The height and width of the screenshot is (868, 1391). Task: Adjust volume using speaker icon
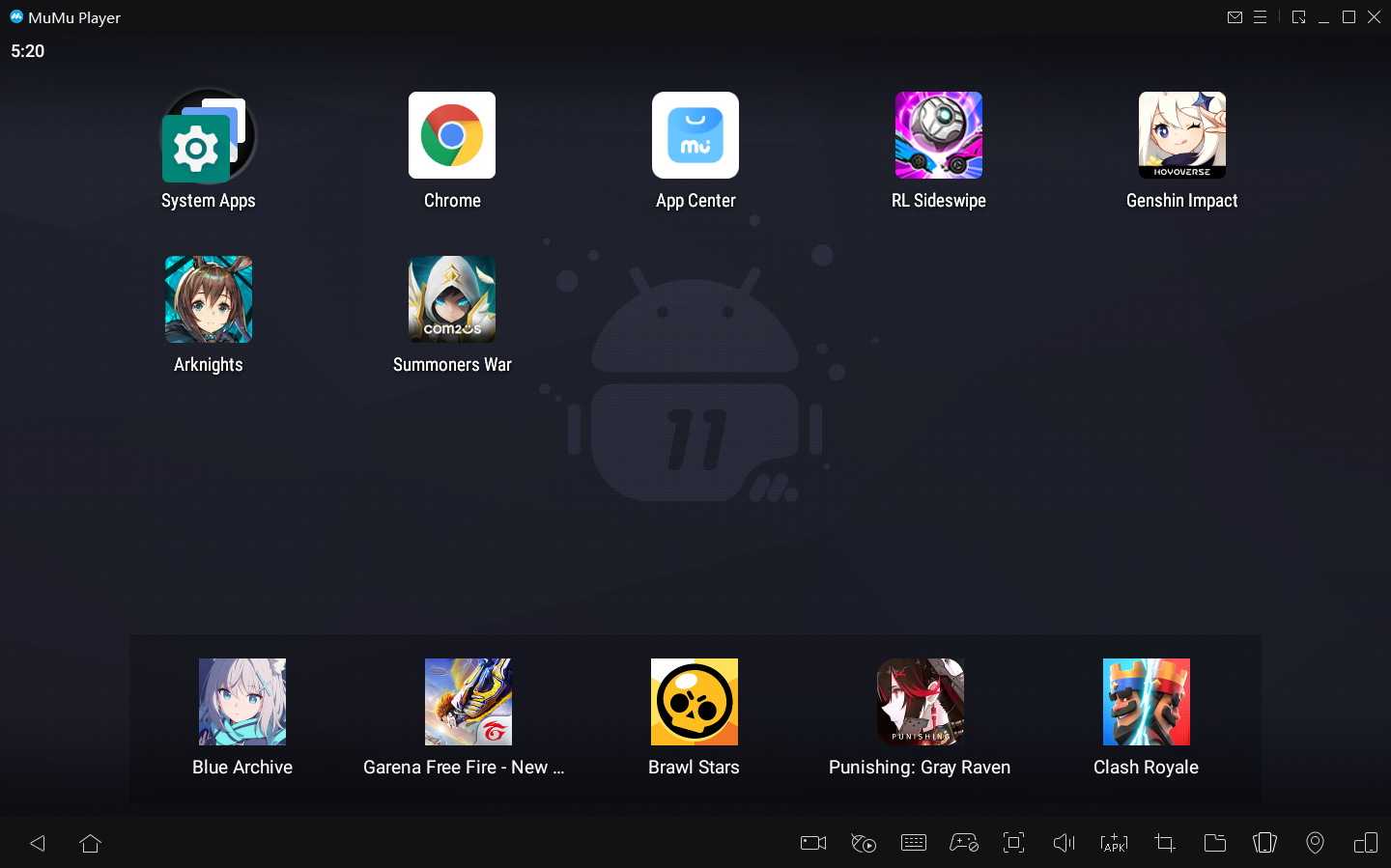pyautogui.click(x=1065, y=843)
